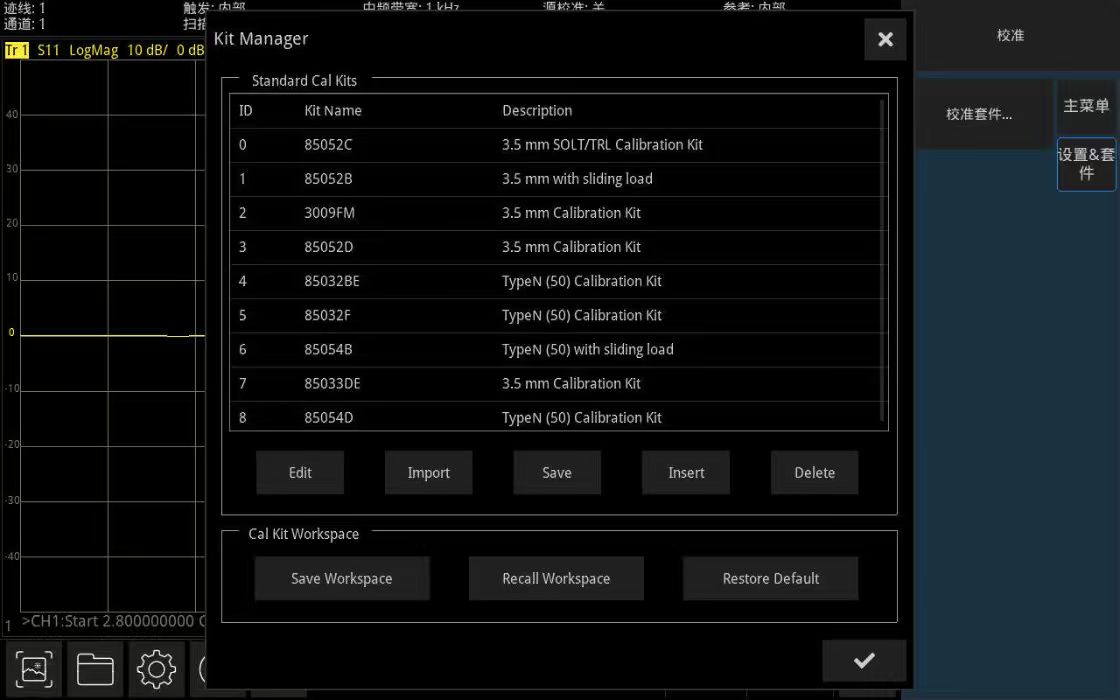
Task: Click the ID column header
Action: [246, 111]
